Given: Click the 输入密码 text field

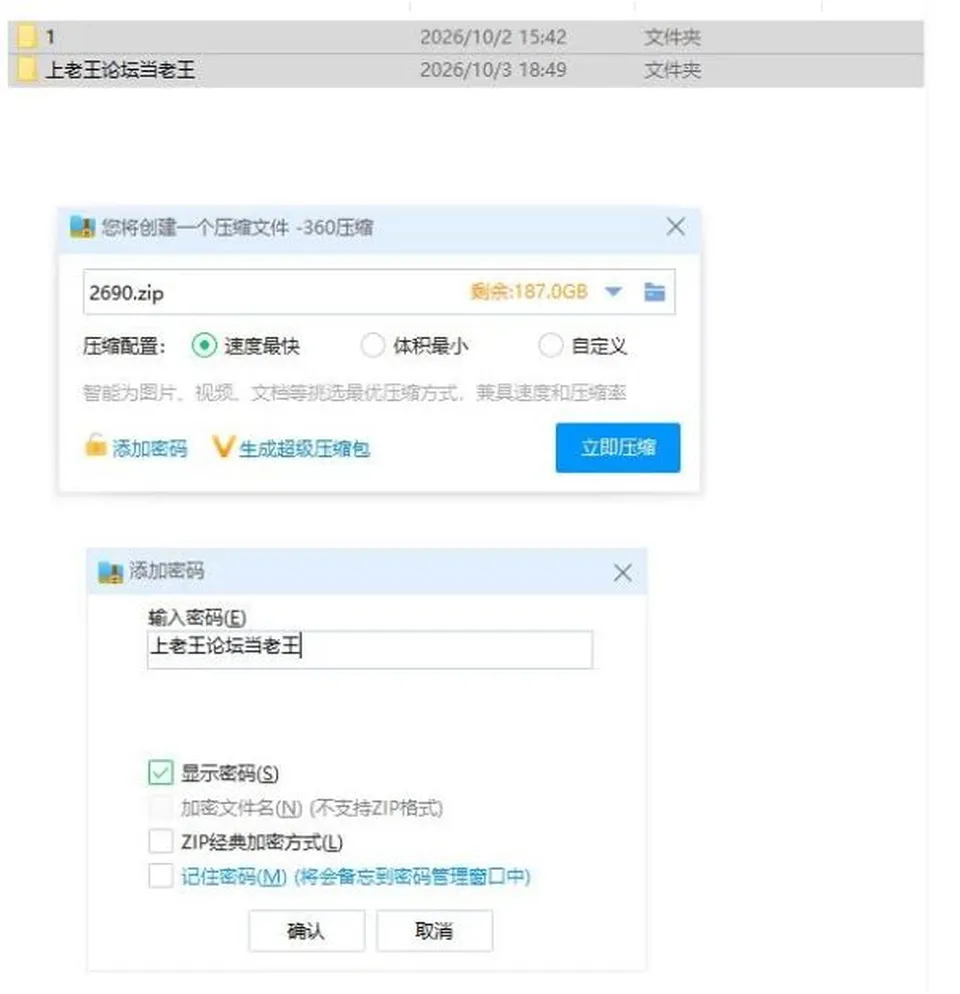Looking at the screenshot, I should pos(370,649).
